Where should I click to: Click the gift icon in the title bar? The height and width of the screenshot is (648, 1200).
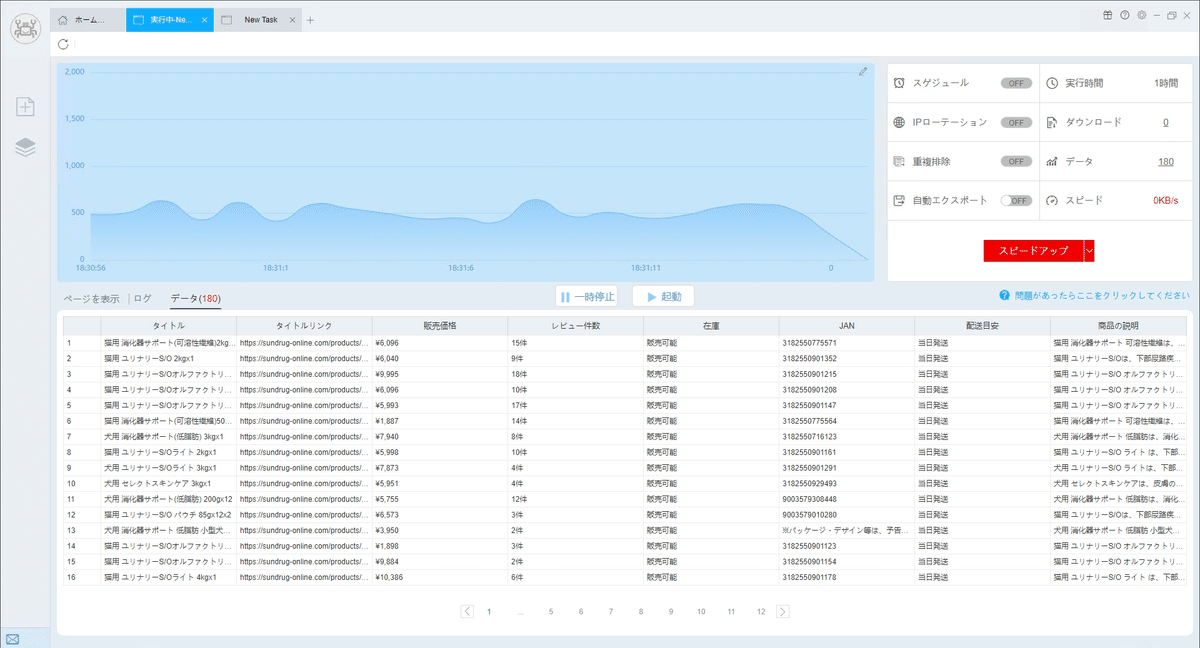1108,15
